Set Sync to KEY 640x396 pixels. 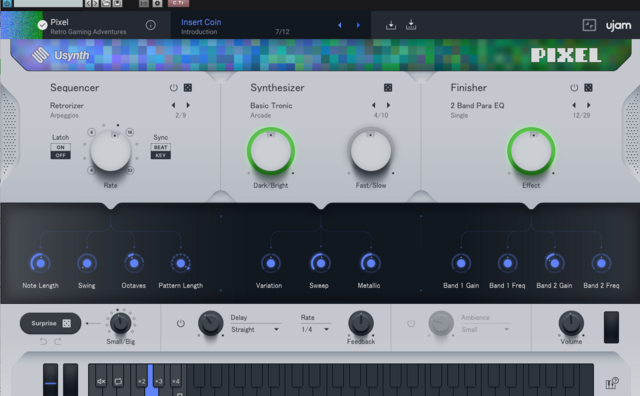tap(160, 155)
